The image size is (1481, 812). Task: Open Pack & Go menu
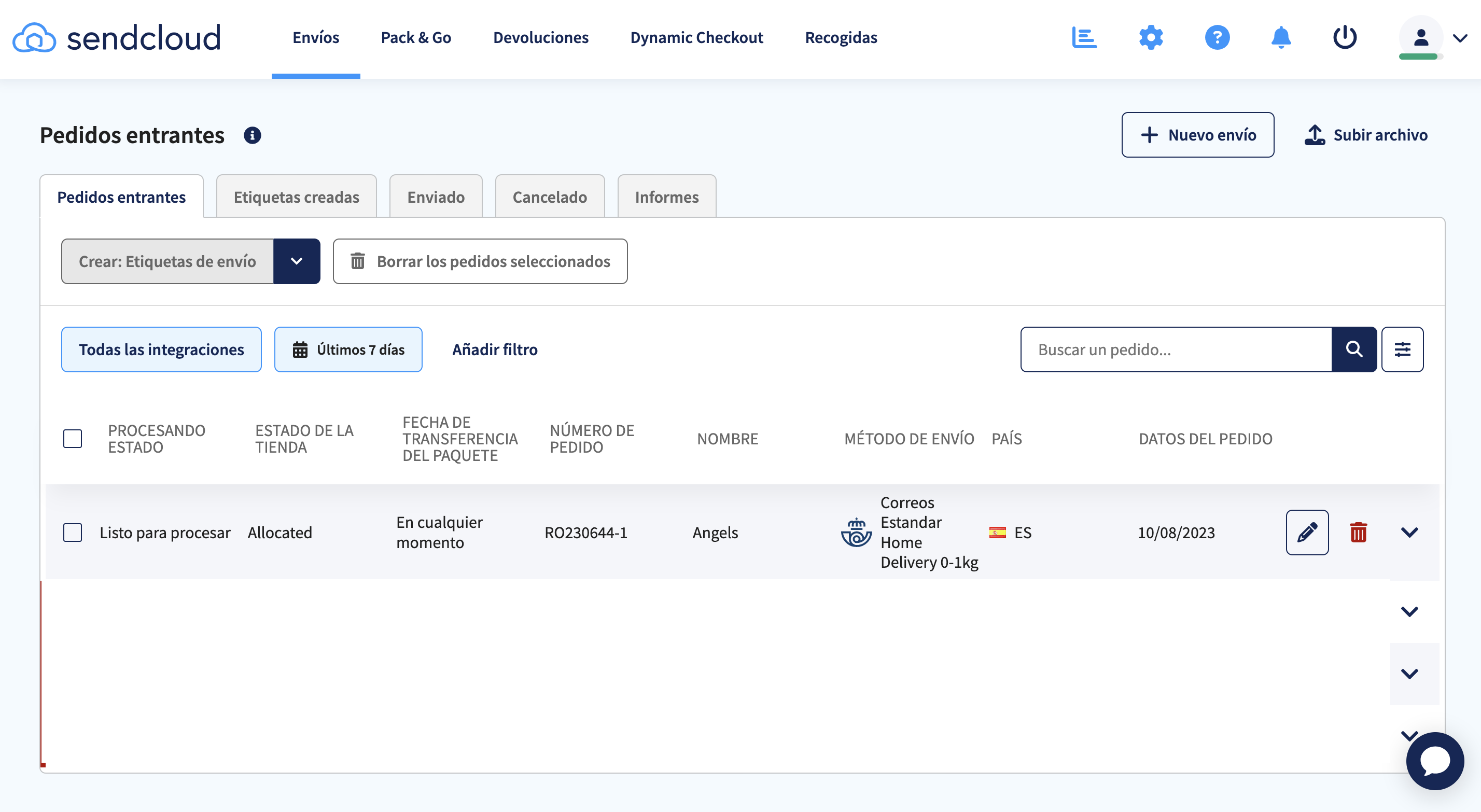(416, 37)
